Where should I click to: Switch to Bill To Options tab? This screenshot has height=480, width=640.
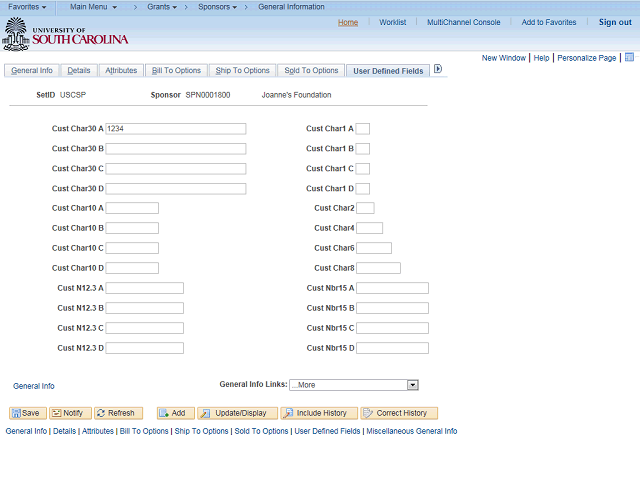tap(176, 71)
